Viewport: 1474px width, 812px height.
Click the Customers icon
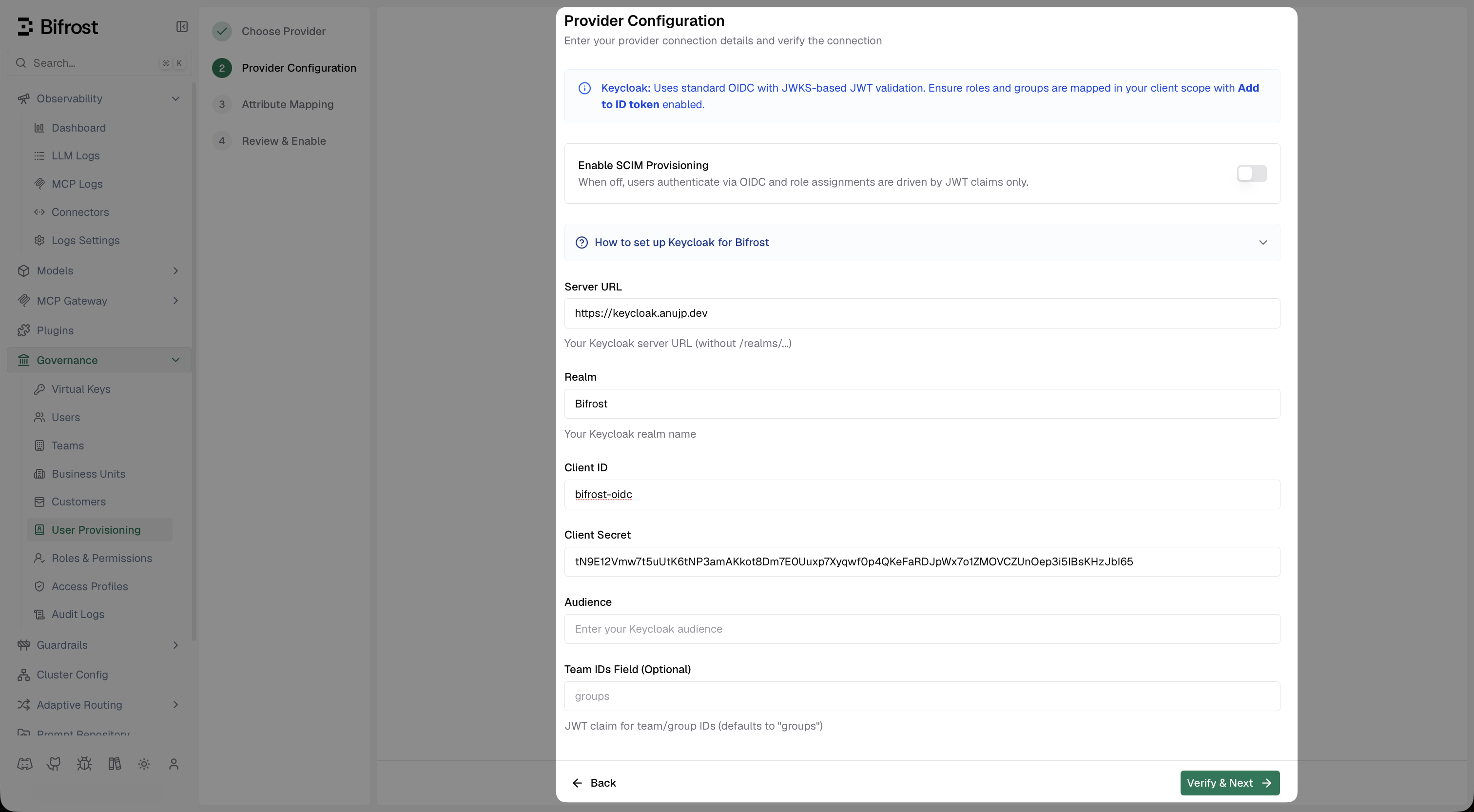click(39, 502)
